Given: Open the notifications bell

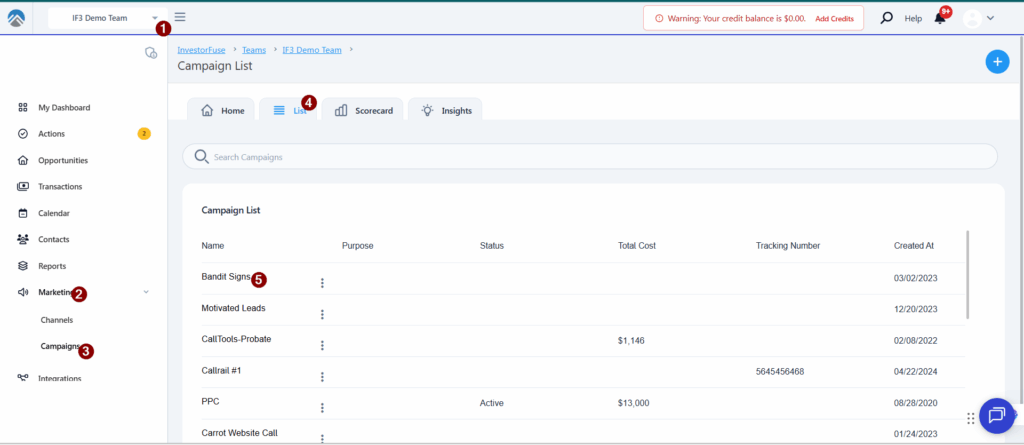Looking at the screenshot, I should pos(939,18).
